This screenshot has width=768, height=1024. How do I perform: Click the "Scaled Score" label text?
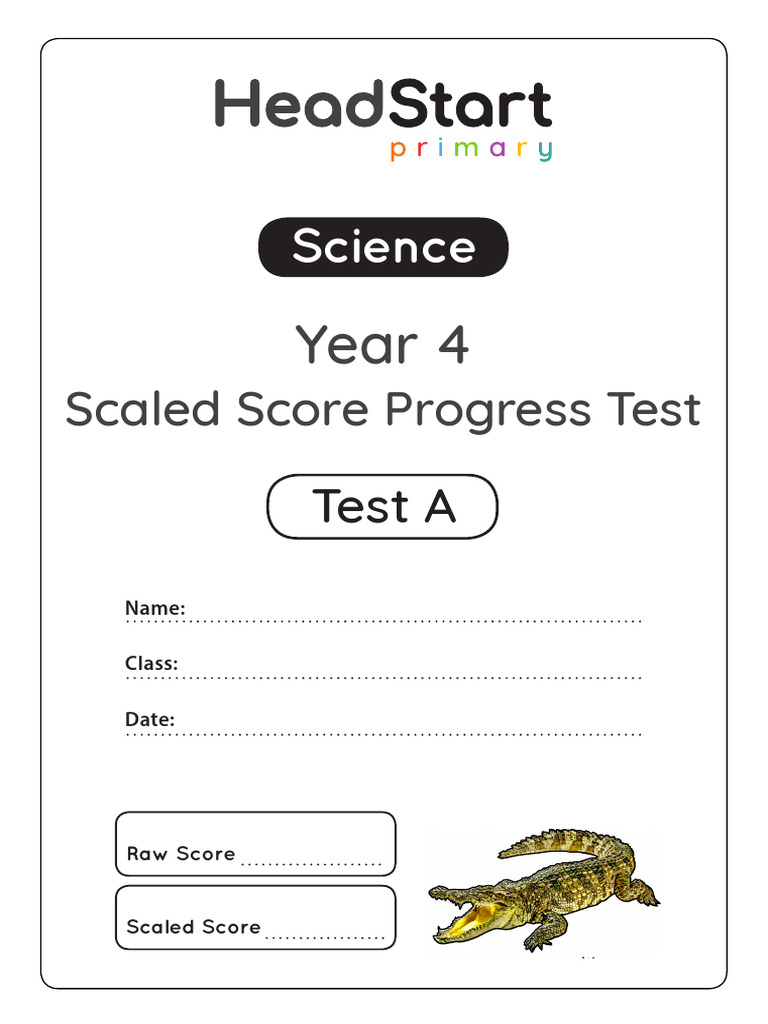click(x=193, y=927)
